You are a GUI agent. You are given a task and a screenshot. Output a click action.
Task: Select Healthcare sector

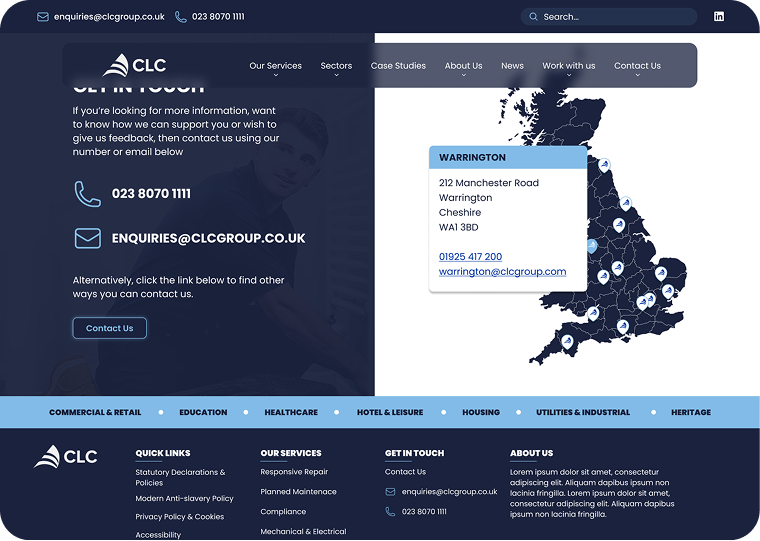[291, 413]
